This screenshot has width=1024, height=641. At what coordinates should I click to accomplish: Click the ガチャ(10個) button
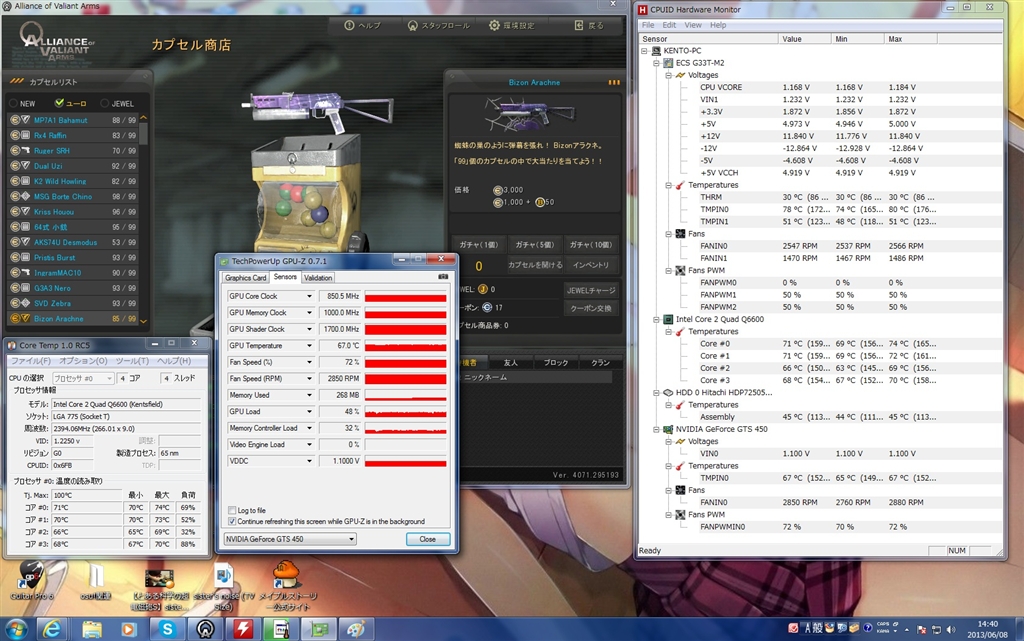point(590,245)
